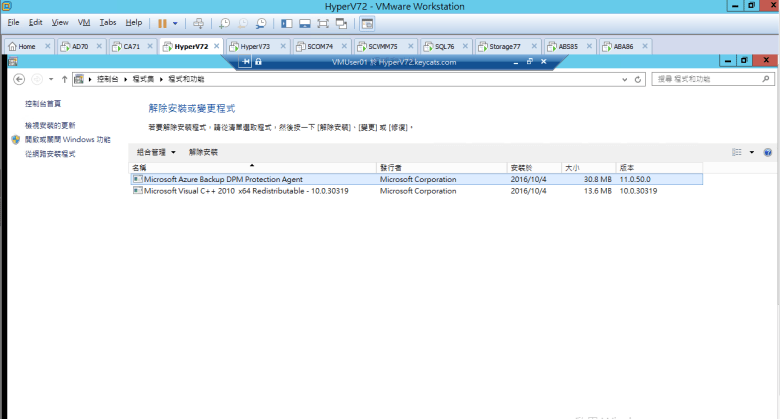Click the Send Ctrl+Alt+Del toolbar icon
This screenshot has width=780, height=419.
coord(198,22)
